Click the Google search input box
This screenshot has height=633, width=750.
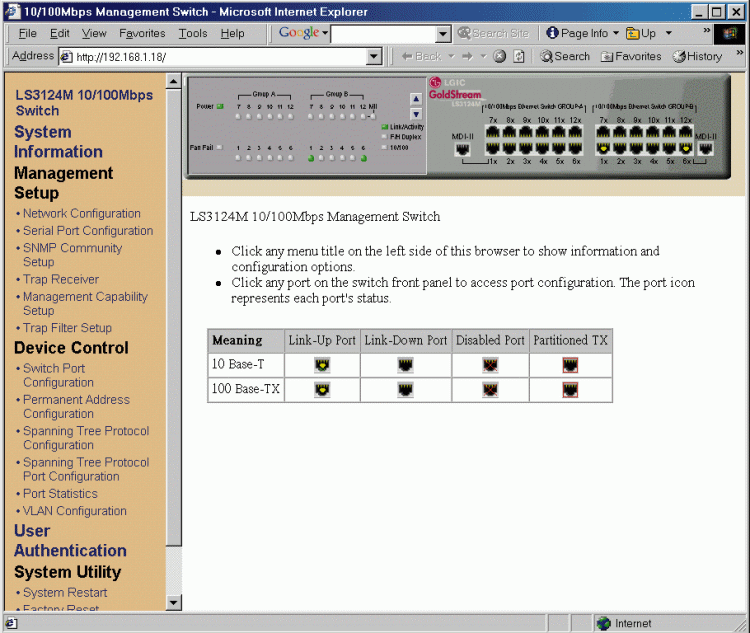384,33
